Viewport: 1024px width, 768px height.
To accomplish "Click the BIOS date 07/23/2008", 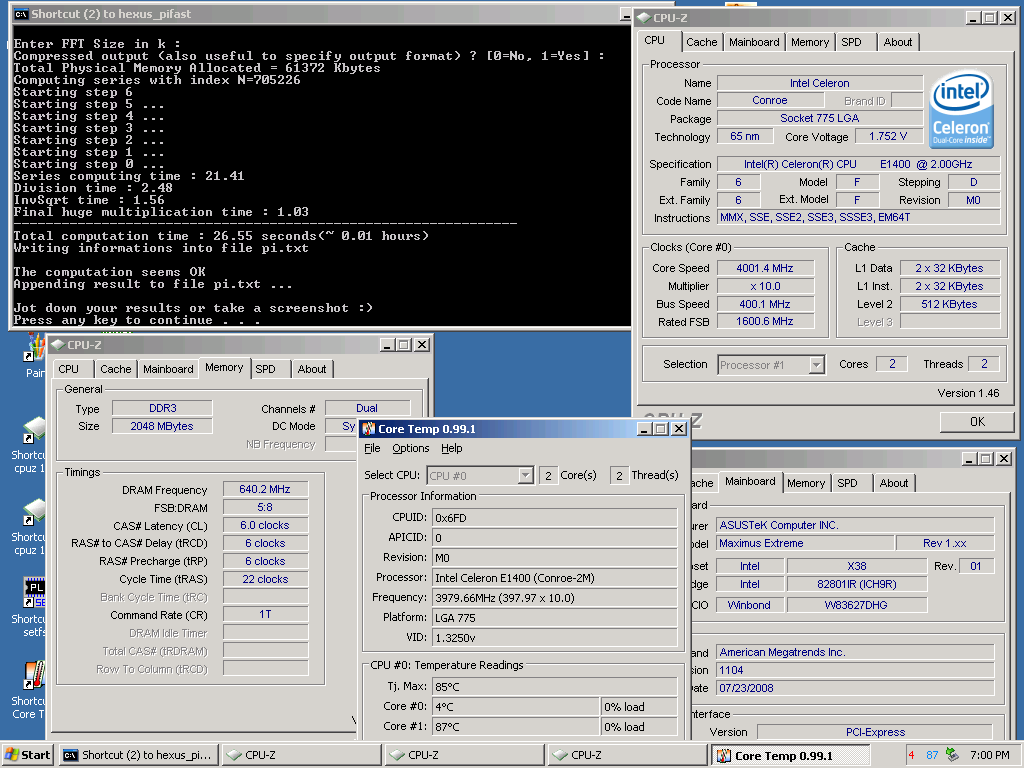I will pos(855,688).
